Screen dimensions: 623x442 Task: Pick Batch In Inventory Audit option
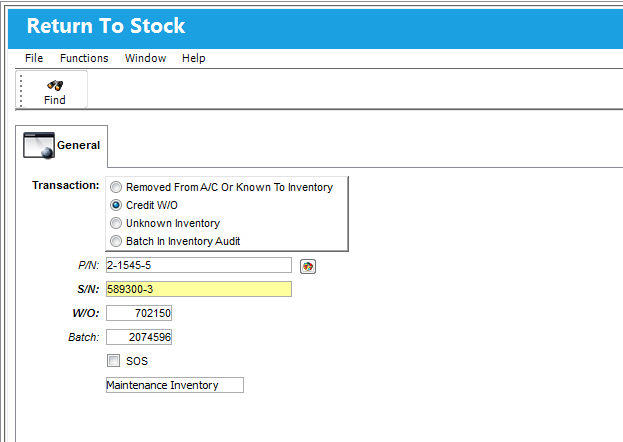(117, 241)
